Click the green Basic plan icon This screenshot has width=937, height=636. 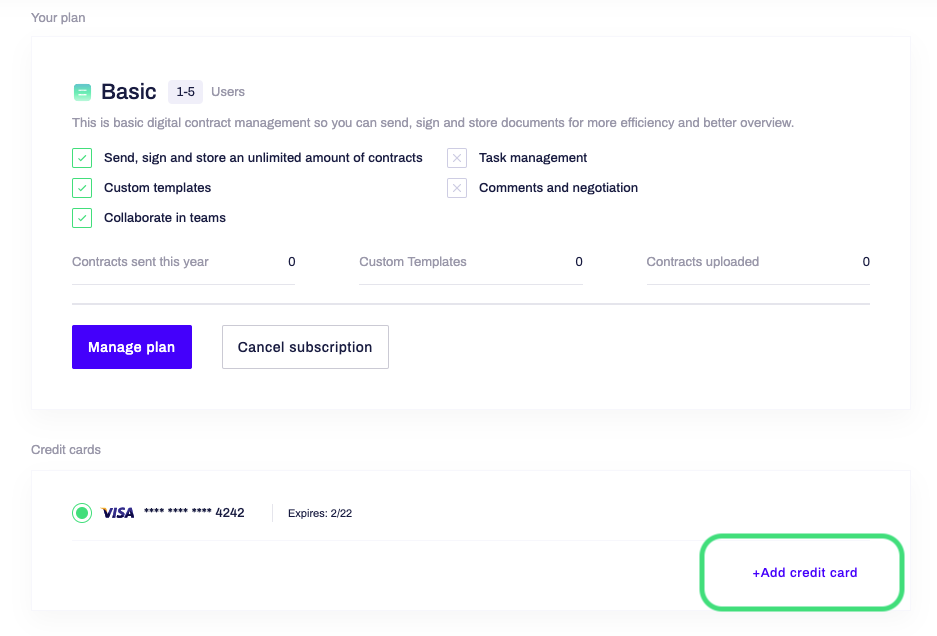pyautogui.click(x=82, y=92)
